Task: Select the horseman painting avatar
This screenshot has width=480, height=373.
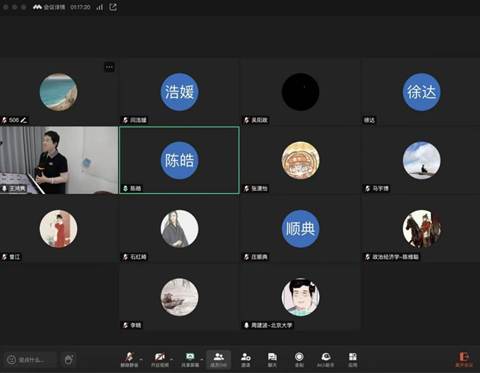Action: click(x=421, y=229)
